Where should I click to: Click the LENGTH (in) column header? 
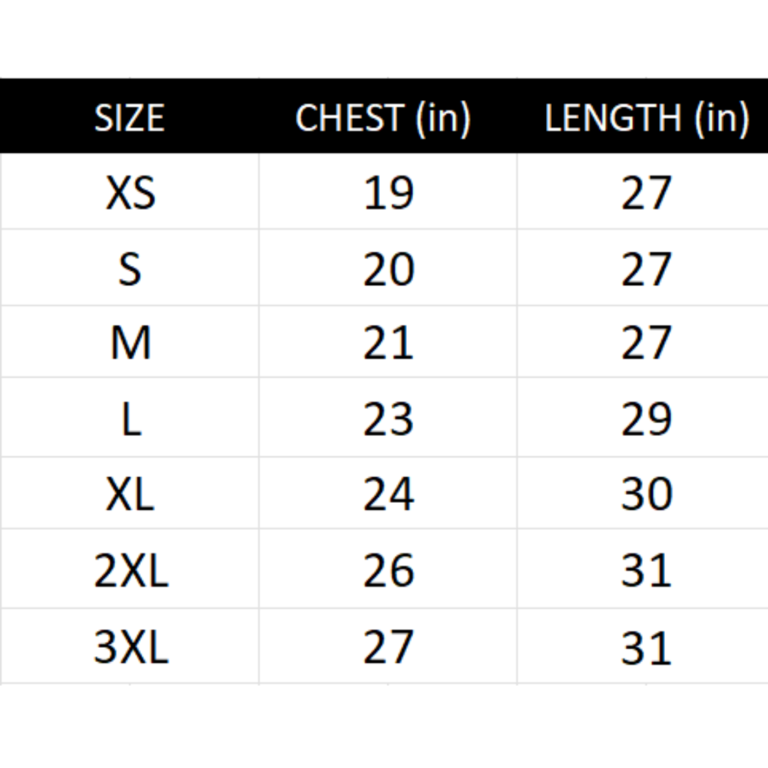[x=646, y=118]
